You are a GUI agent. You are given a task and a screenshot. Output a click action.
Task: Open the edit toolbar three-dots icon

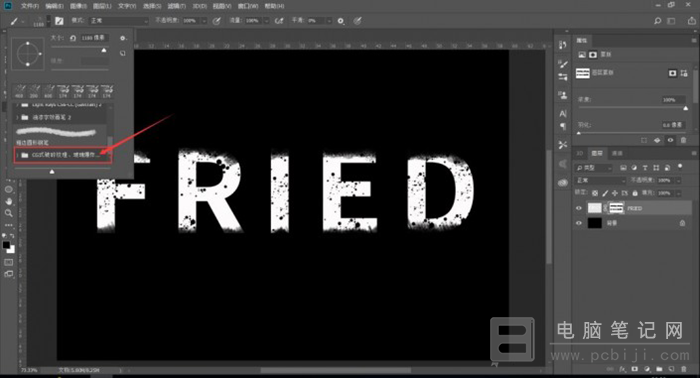pos(8,225)
